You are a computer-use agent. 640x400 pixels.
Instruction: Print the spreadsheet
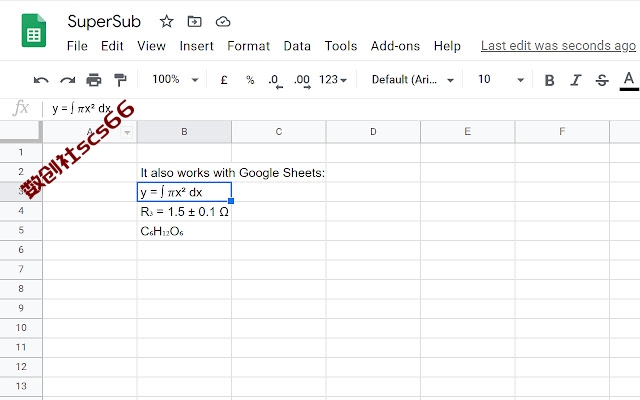pos(94,80)
